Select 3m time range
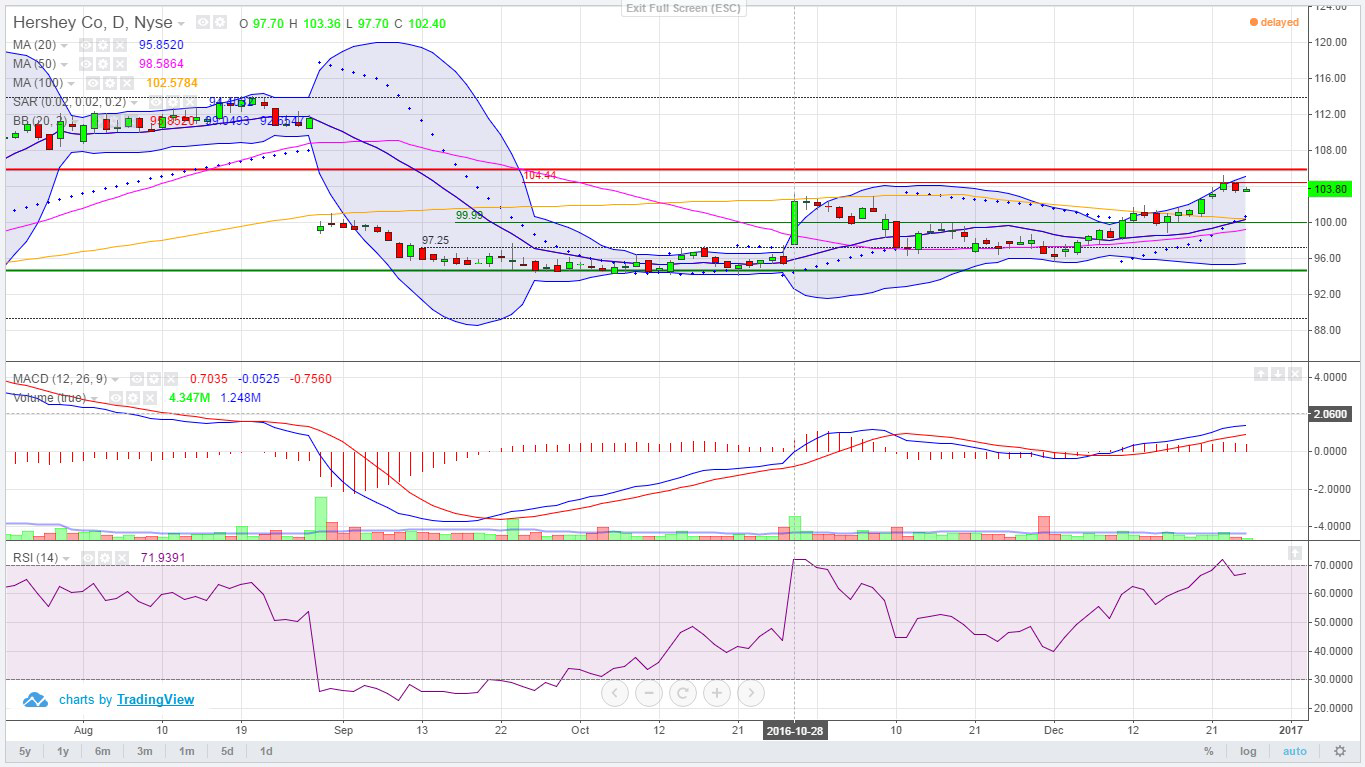The width and height of the screenshot is (1365, 767). [144, 751]
